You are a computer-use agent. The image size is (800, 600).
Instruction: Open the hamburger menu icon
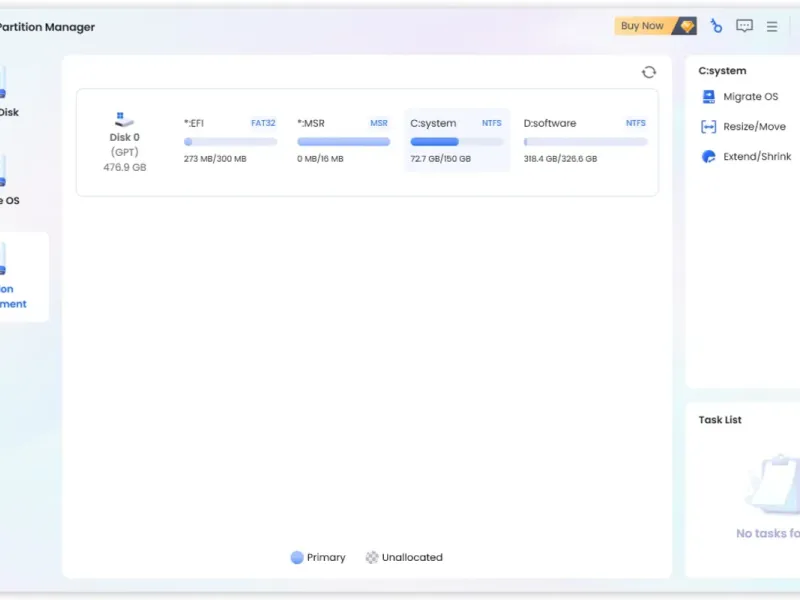pyautogui.click(x=772, y=27)
